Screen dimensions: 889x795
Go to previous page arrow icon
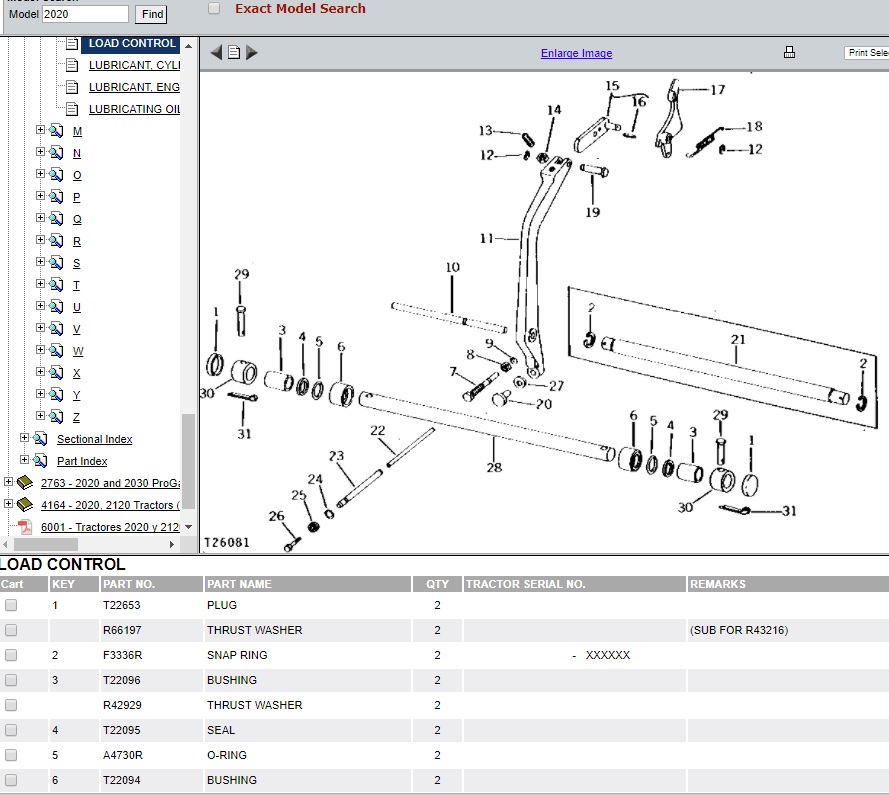click(215, 52)
